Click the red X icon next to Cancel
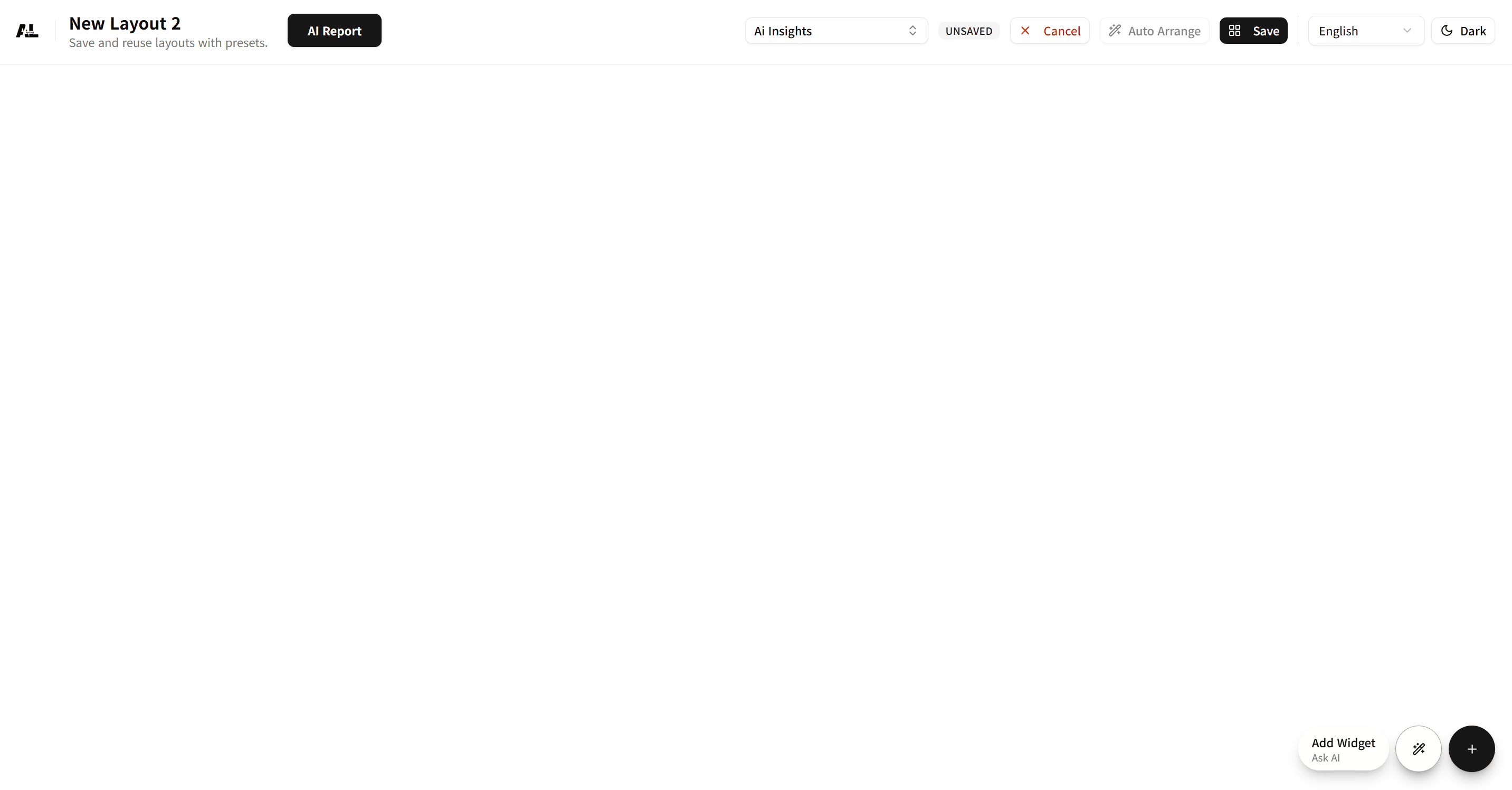 point(1026,31)
